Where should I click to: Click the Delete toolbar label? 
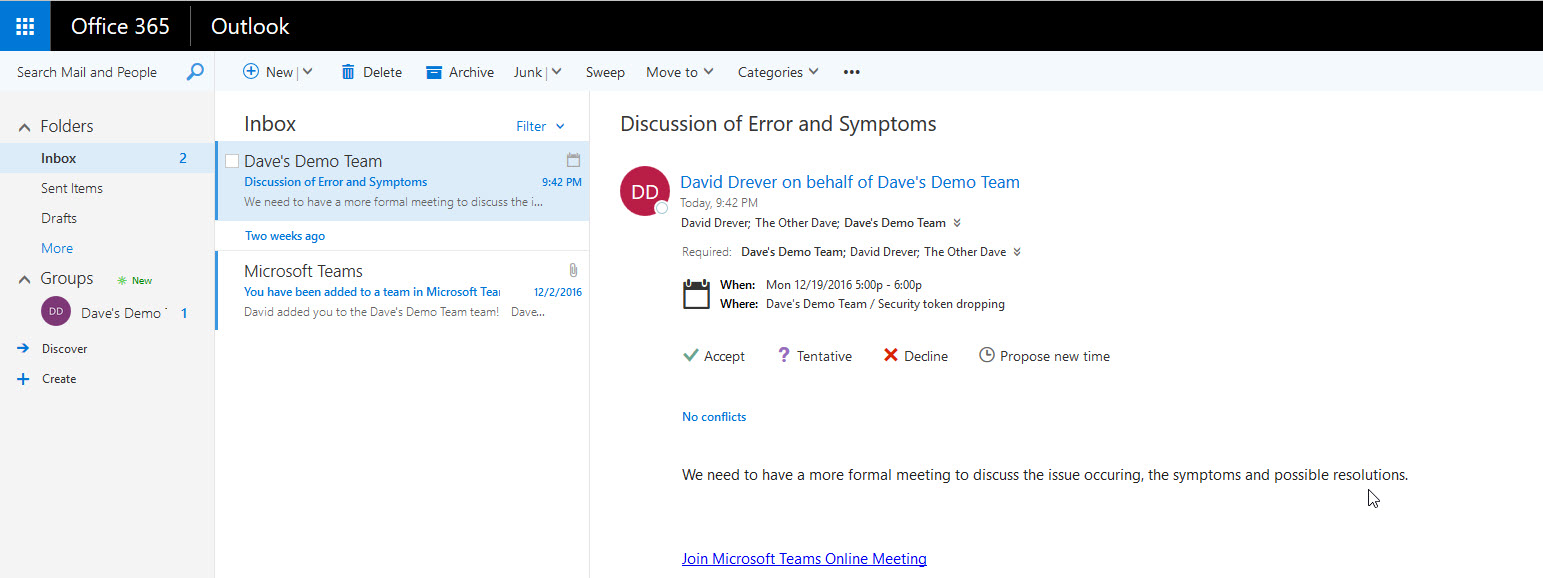point(382,72)
